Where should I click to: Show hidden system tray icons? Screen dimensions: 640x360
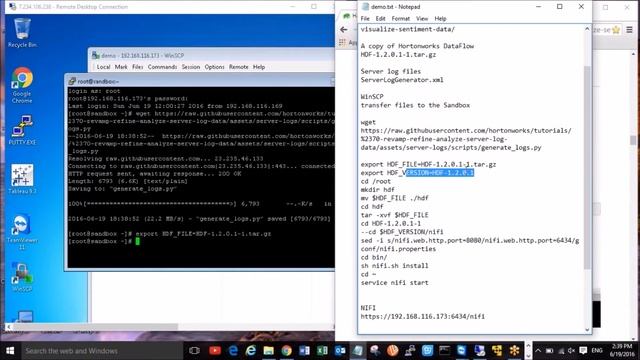[538, 351]
